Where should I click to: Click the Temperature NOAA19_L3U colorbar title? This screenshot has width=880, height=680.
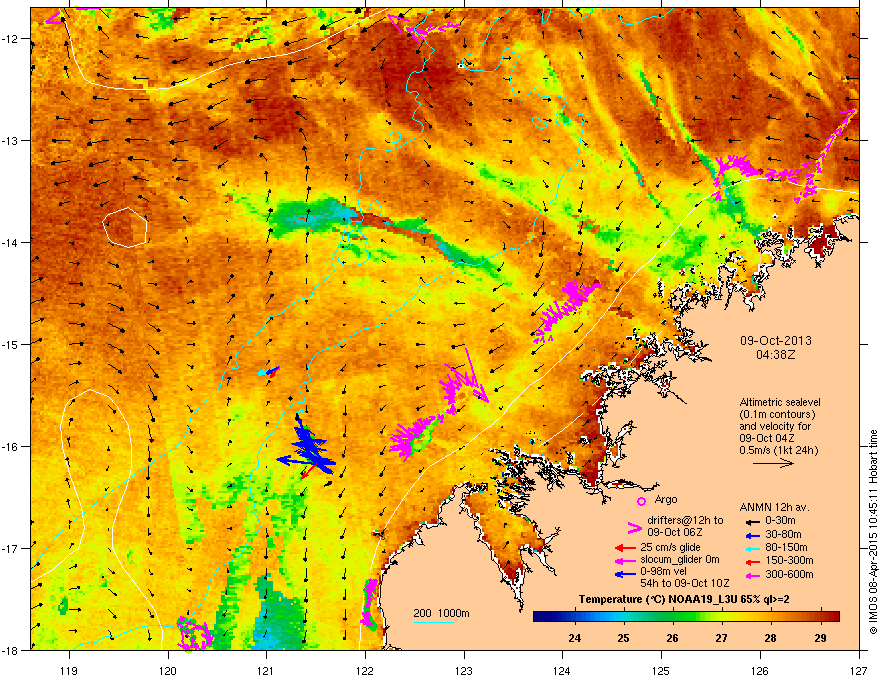[x=684, y=599]
